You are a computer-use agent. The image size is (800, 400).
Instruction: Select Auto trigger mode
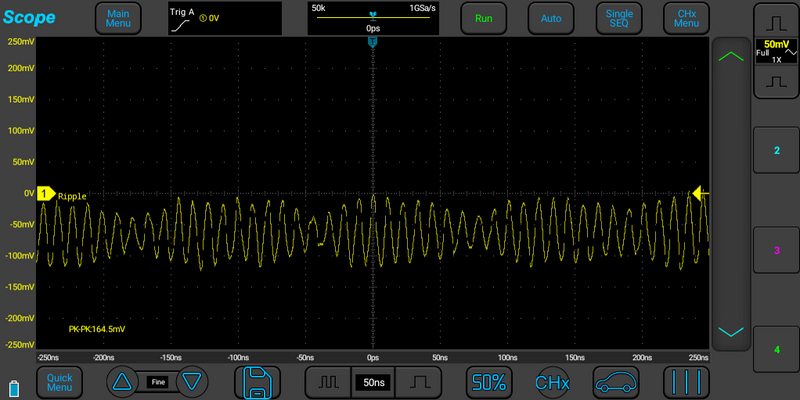pyautogui.click(x=551, y=18)
